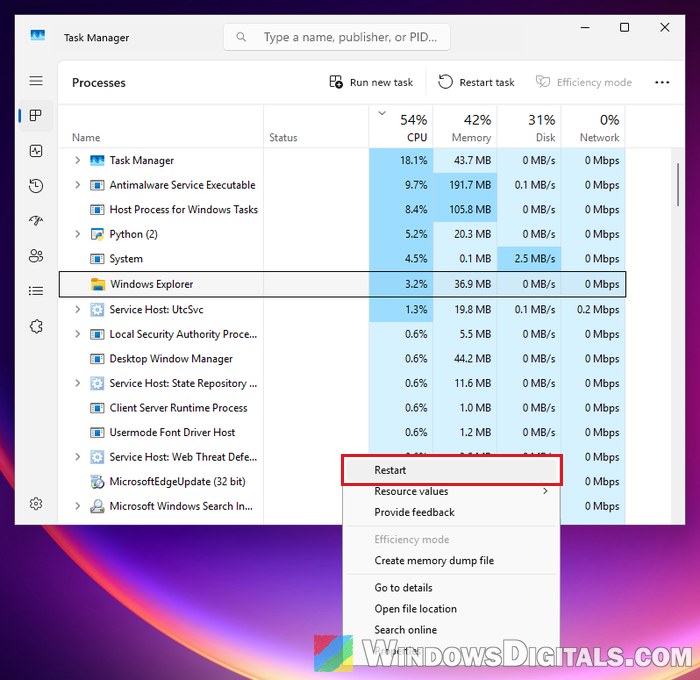Switch to the Processes sidebar tab
Viewport: 700px width, 680px height.
(36, 116)
